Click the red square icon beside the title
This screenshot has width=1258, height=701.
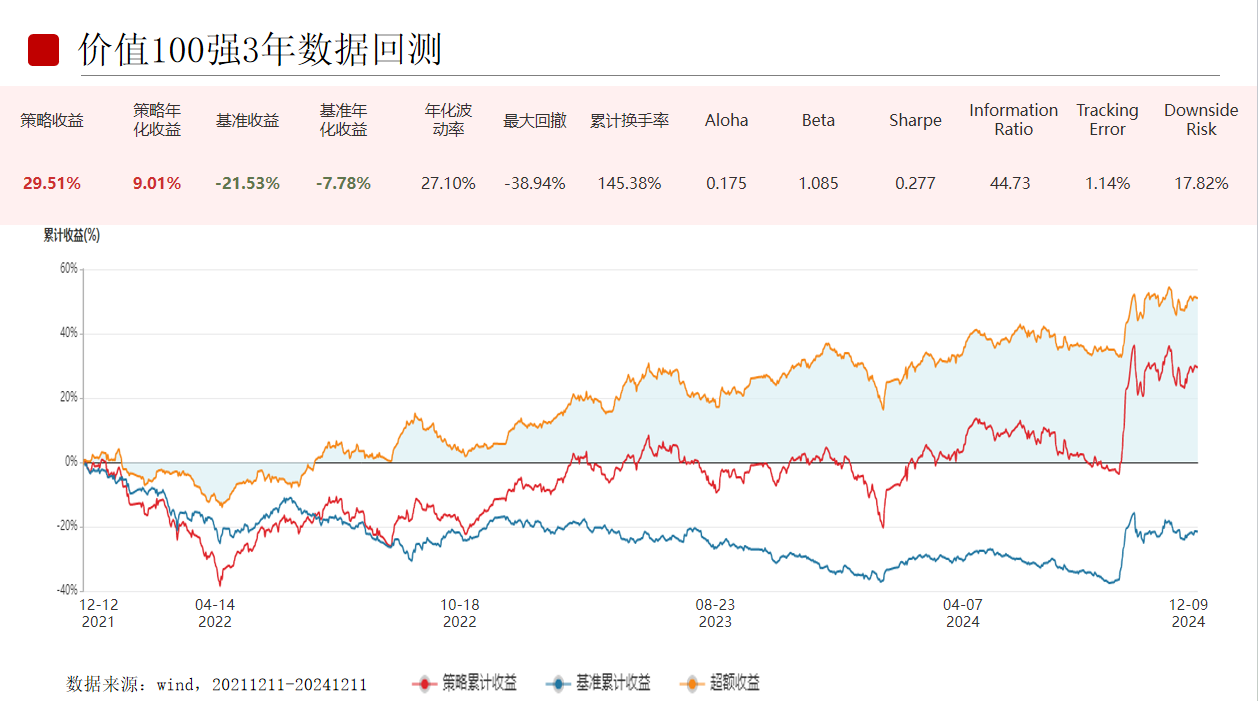(x=44, y=50)
